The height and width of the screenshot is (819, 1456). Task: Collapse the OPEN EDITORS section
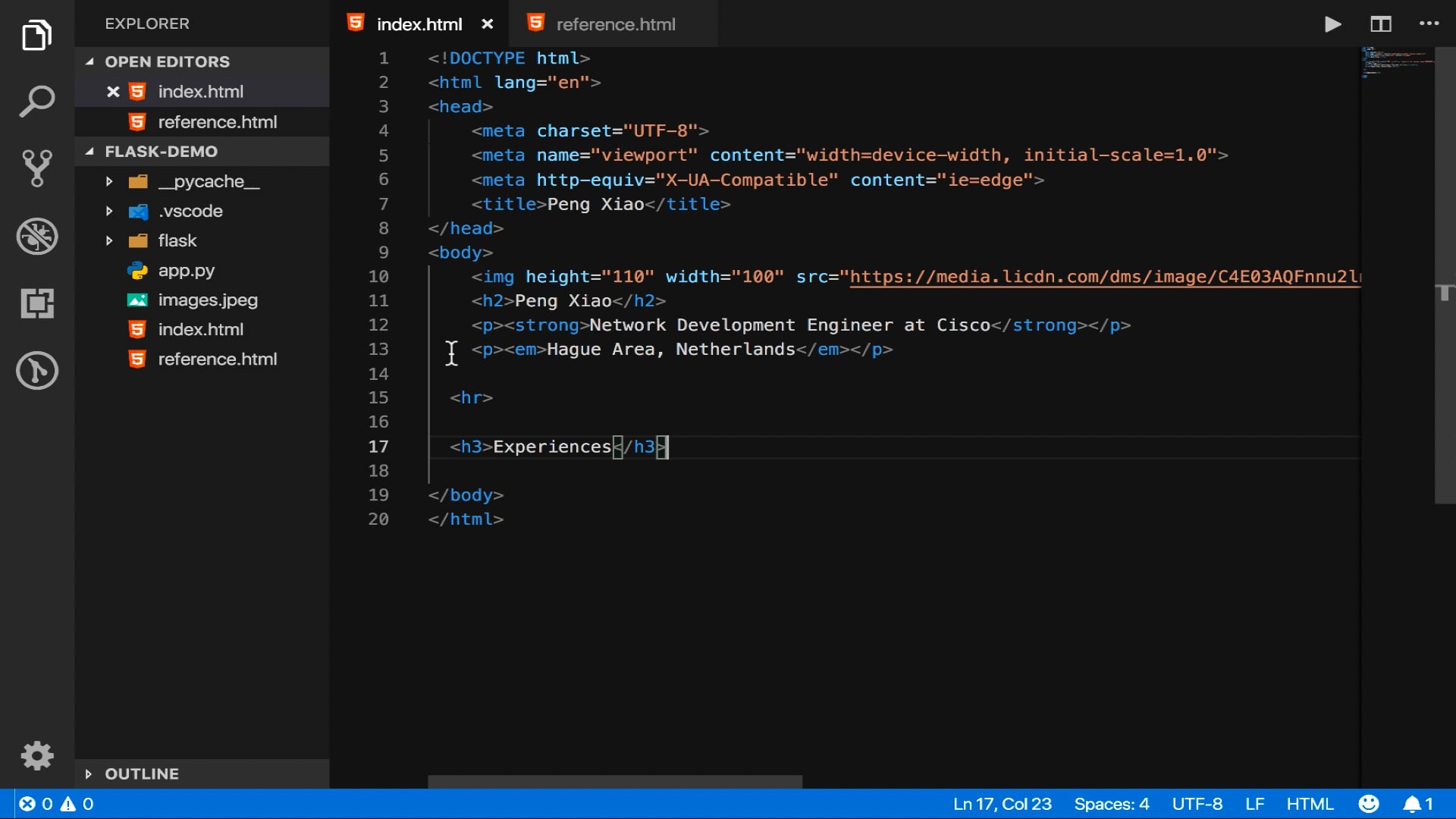point(167,61)
